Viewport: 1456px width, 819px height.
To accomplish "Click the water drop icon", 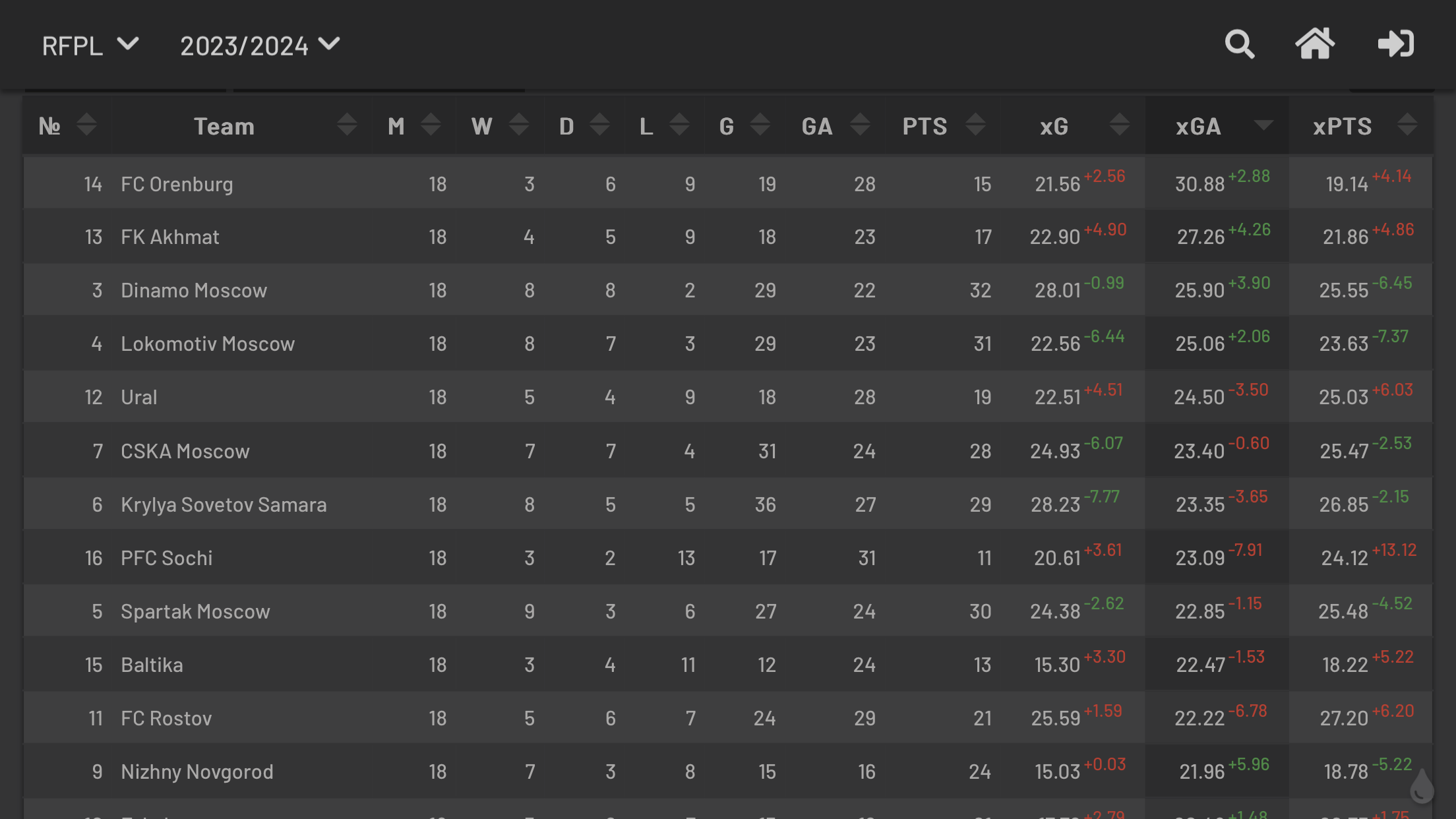I will pyautogui.click(x=1422, y=786).
